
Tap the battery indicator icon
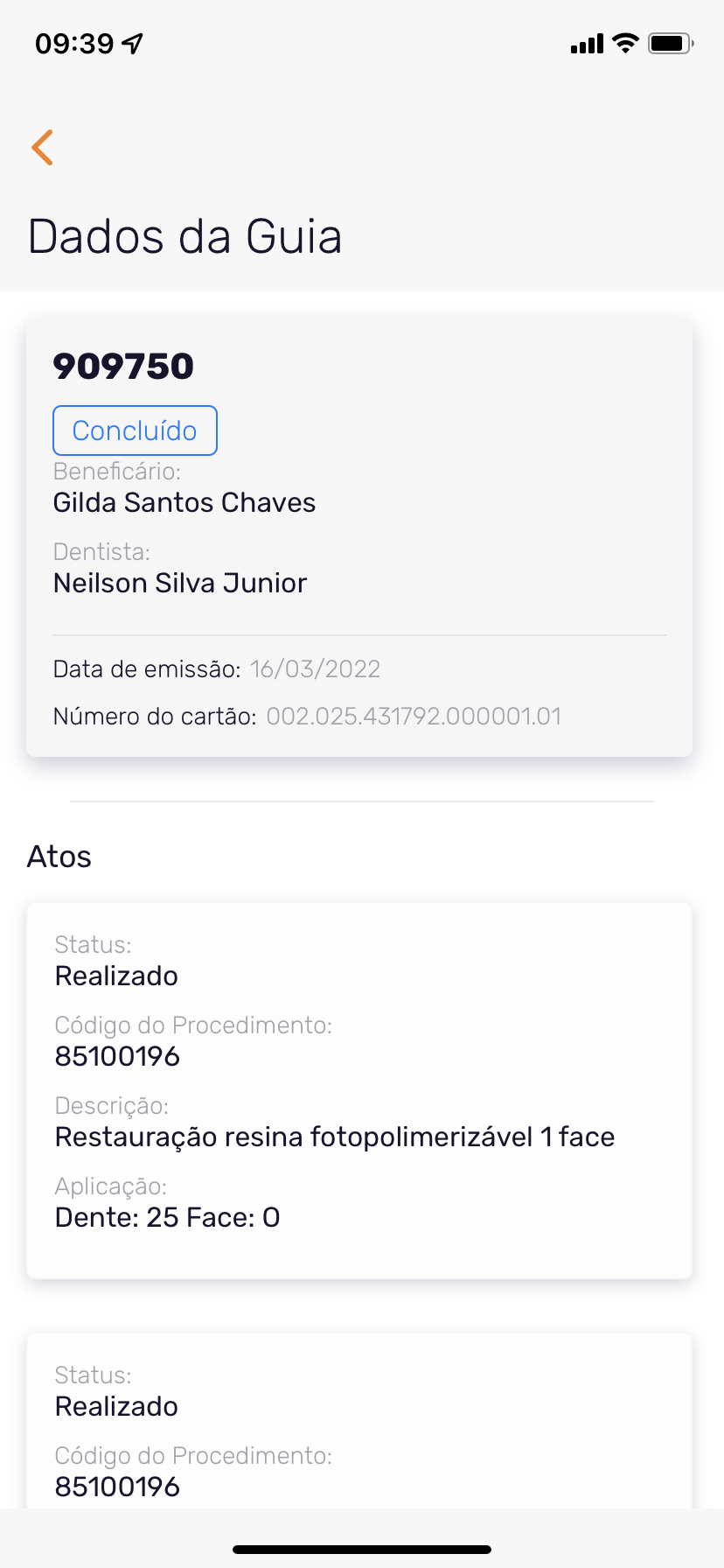coord(670,43)
